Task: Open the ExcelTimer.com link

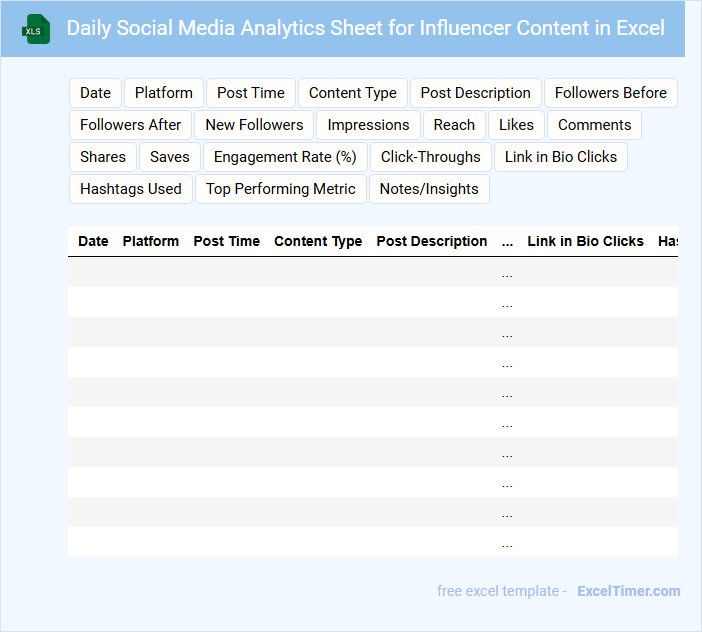Action: pyautogui.click(x=629, y=591)
